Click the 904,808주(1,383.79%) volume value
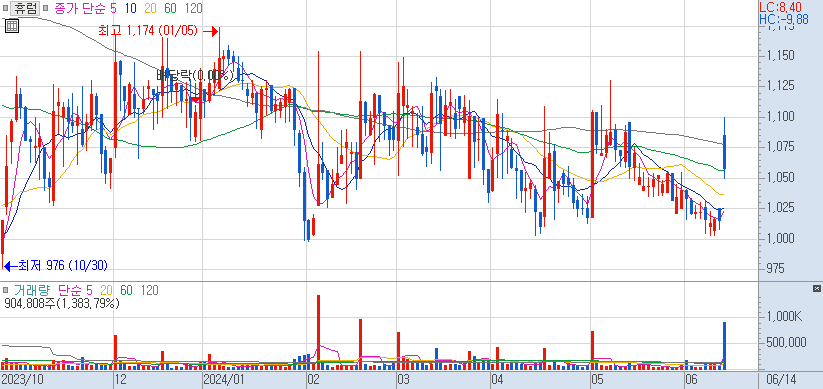This screenshot has width=823, height=389. tap(61, 303)
